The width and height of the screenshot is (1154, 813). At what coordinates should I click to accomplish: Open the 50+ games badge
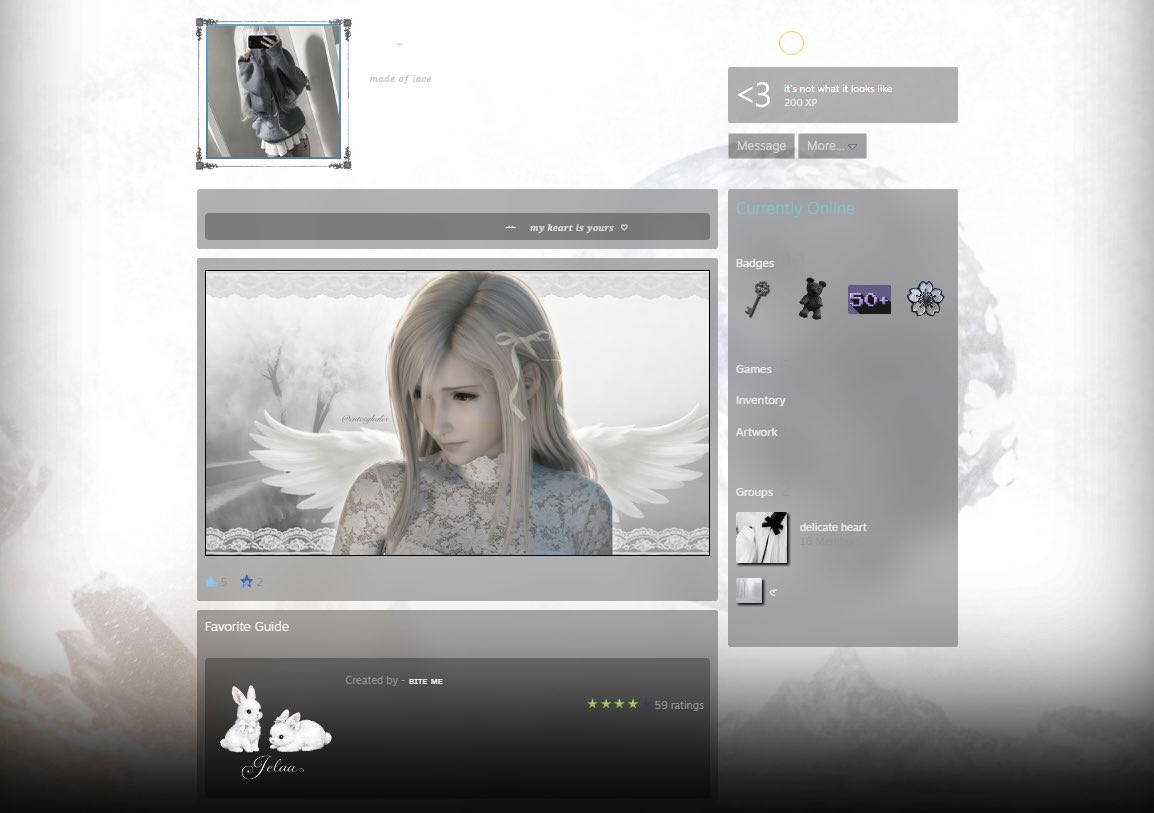click(x=869, y=299)
